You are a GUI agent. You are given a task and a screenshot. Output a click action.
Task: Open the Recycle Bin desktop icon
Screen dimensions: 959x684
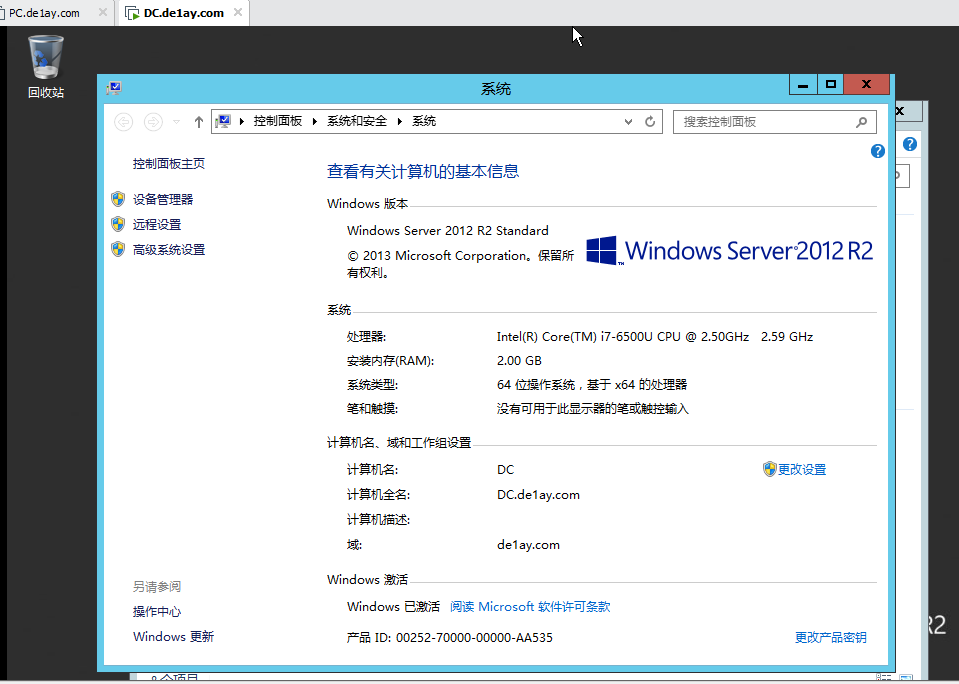(46, 66)
